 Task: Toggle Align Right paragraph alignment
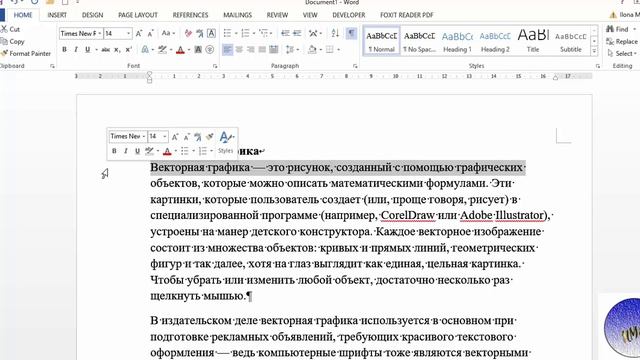pyautogui.click(x=251, y=50)
